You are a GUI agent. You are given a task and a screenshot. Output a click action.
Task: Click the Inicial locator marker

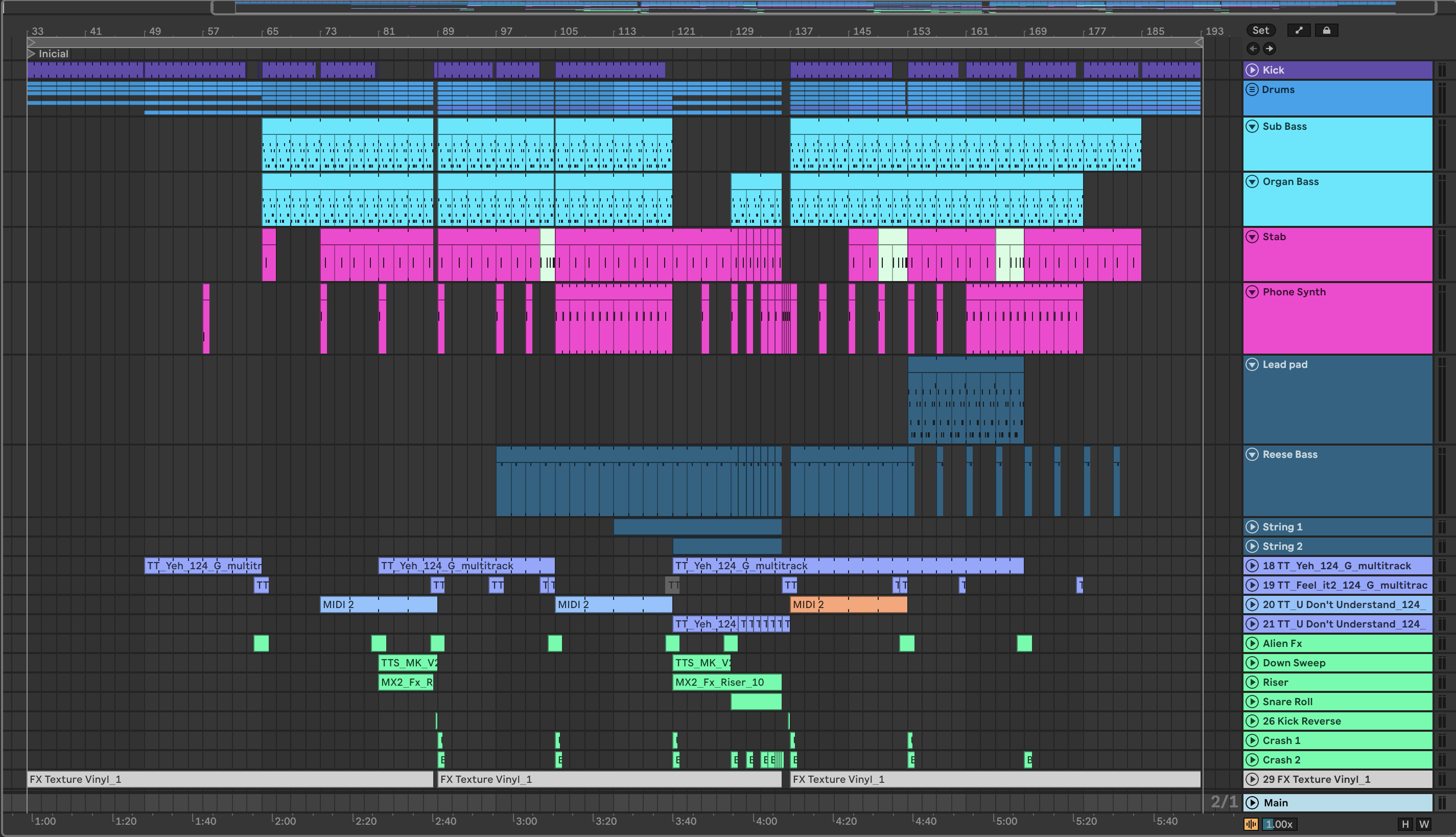pos(33,54)
